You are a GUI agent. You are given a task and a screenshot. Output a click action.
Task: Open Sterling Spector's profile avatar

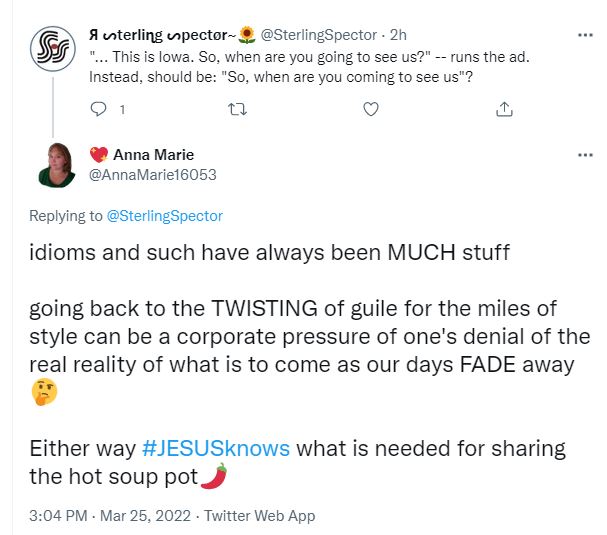tap(52, 45)
